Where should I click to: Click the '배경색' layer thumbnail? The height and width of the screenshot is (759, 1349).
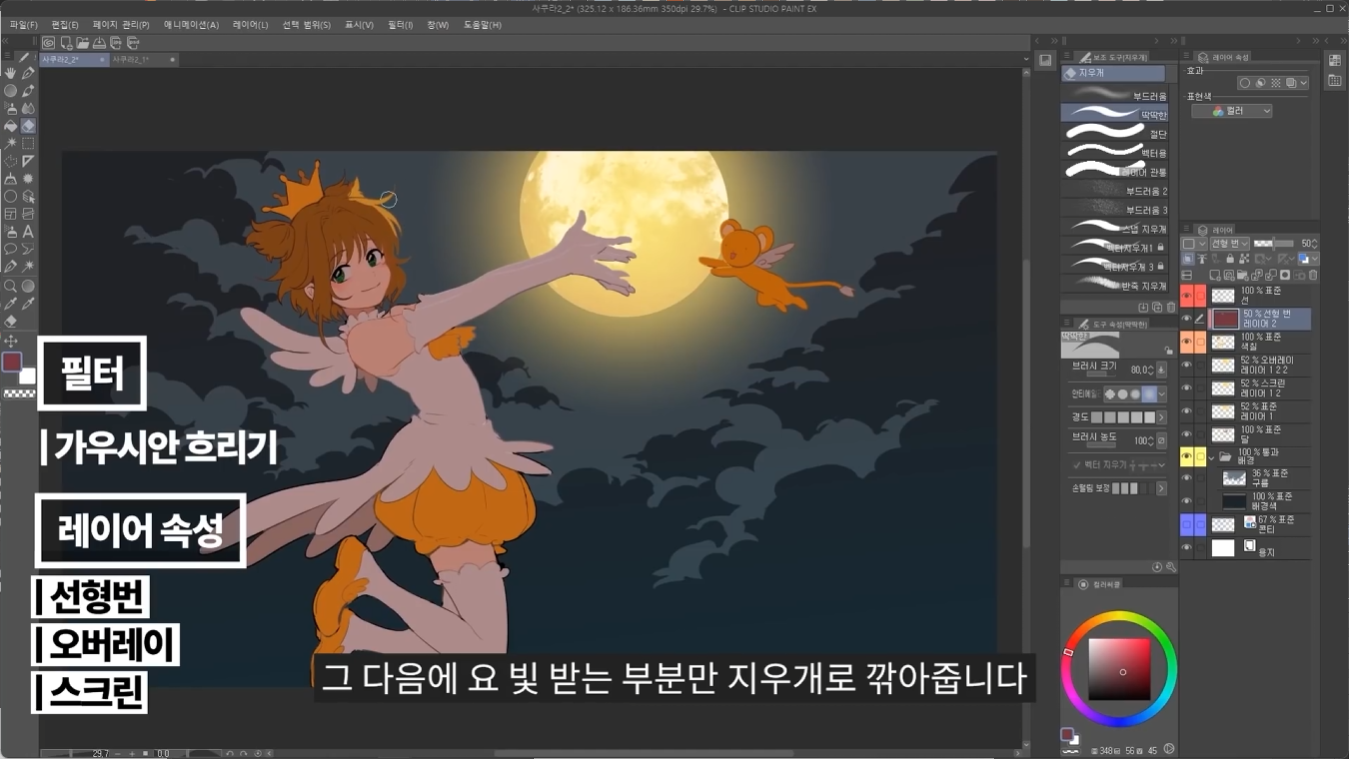(x=1234, y=501)
